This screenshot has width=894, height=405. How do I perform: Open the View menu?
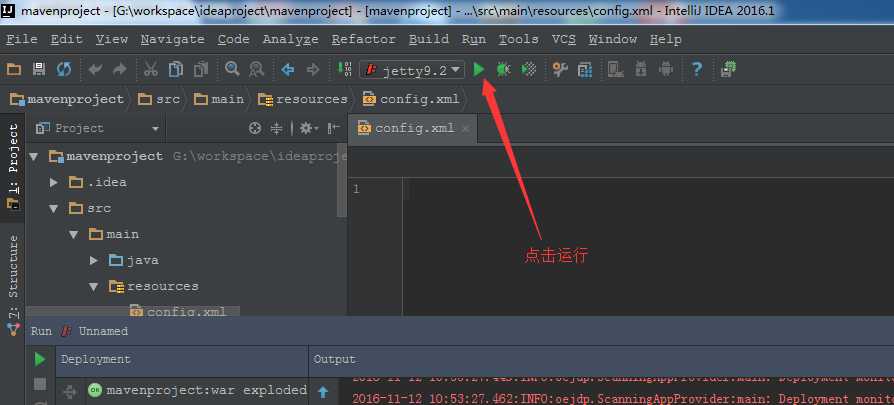111,39
